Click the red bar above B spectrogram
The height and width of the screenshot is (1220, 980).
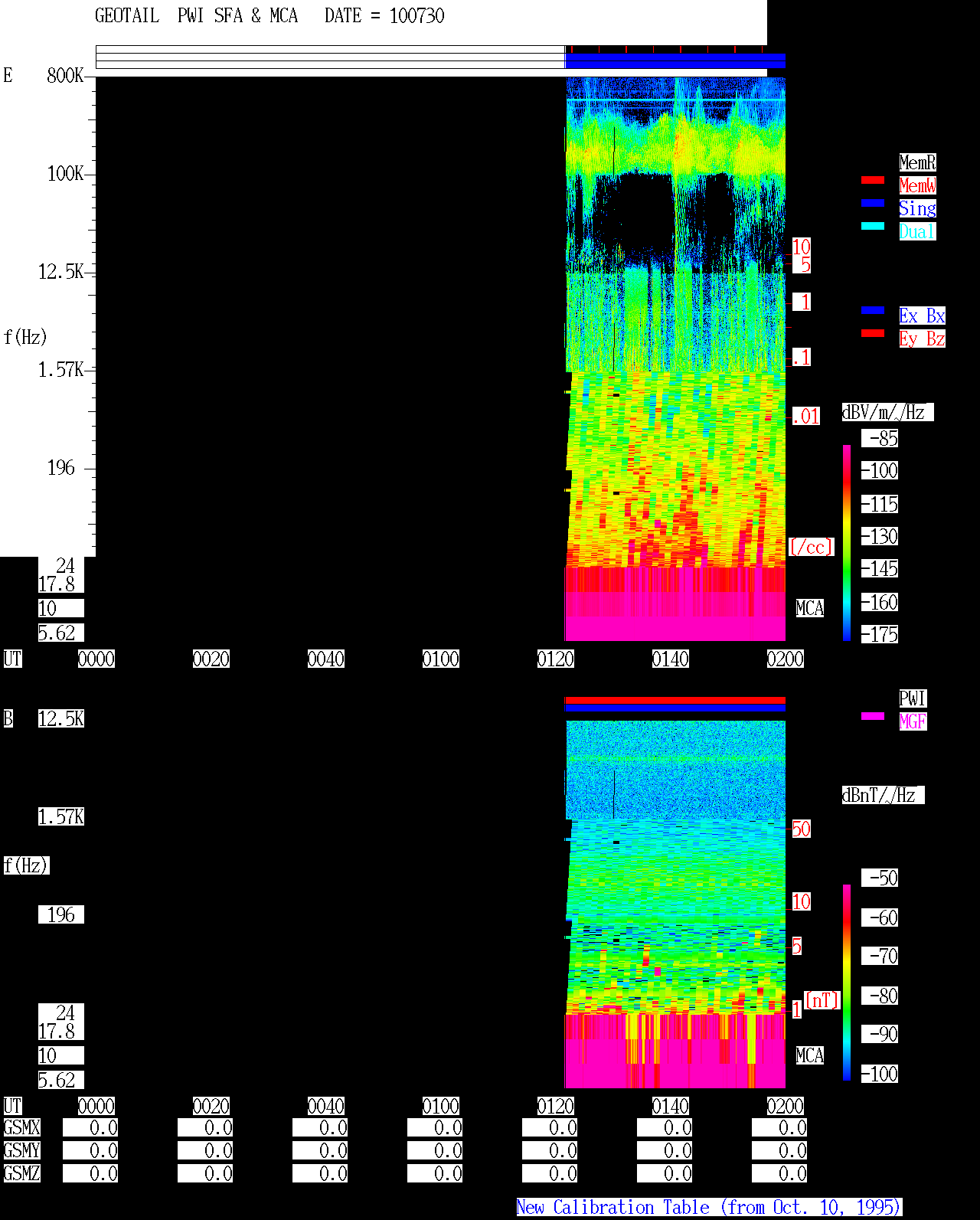675,700
